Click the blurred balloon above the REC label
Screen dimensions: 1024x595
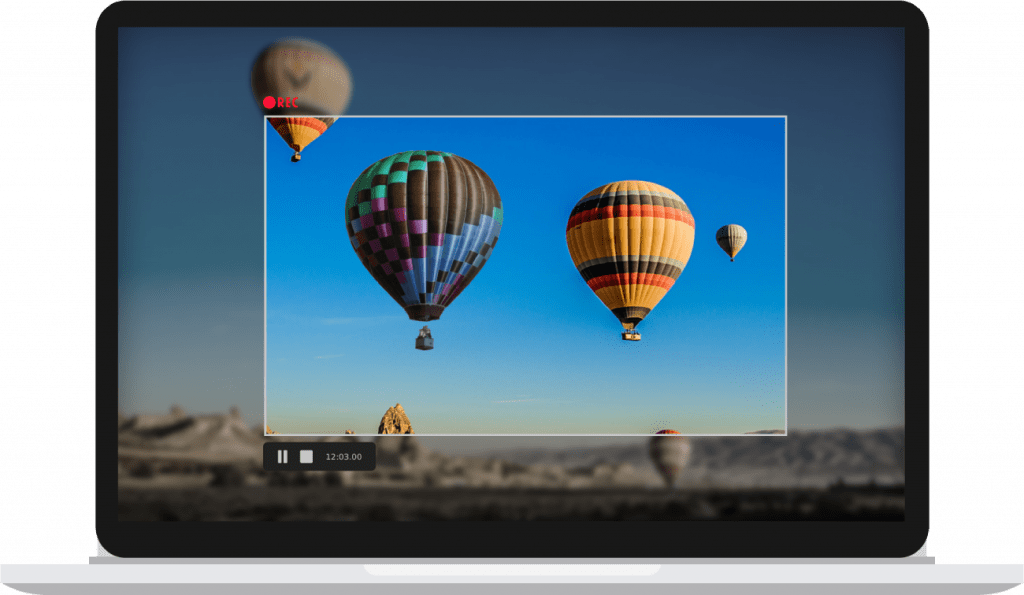[301, 73]
